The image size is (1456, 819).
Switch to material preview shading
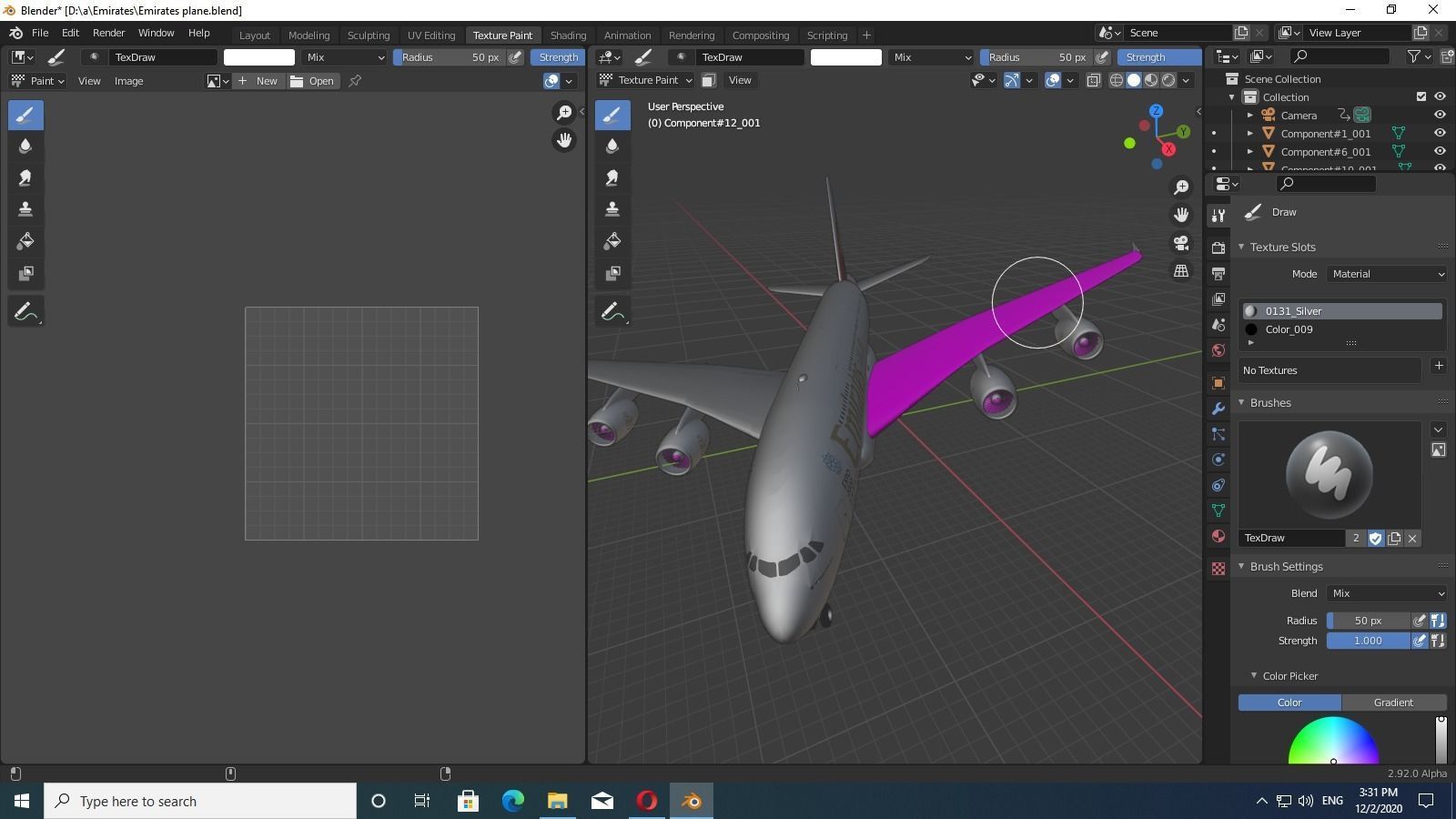[1151, 80]
